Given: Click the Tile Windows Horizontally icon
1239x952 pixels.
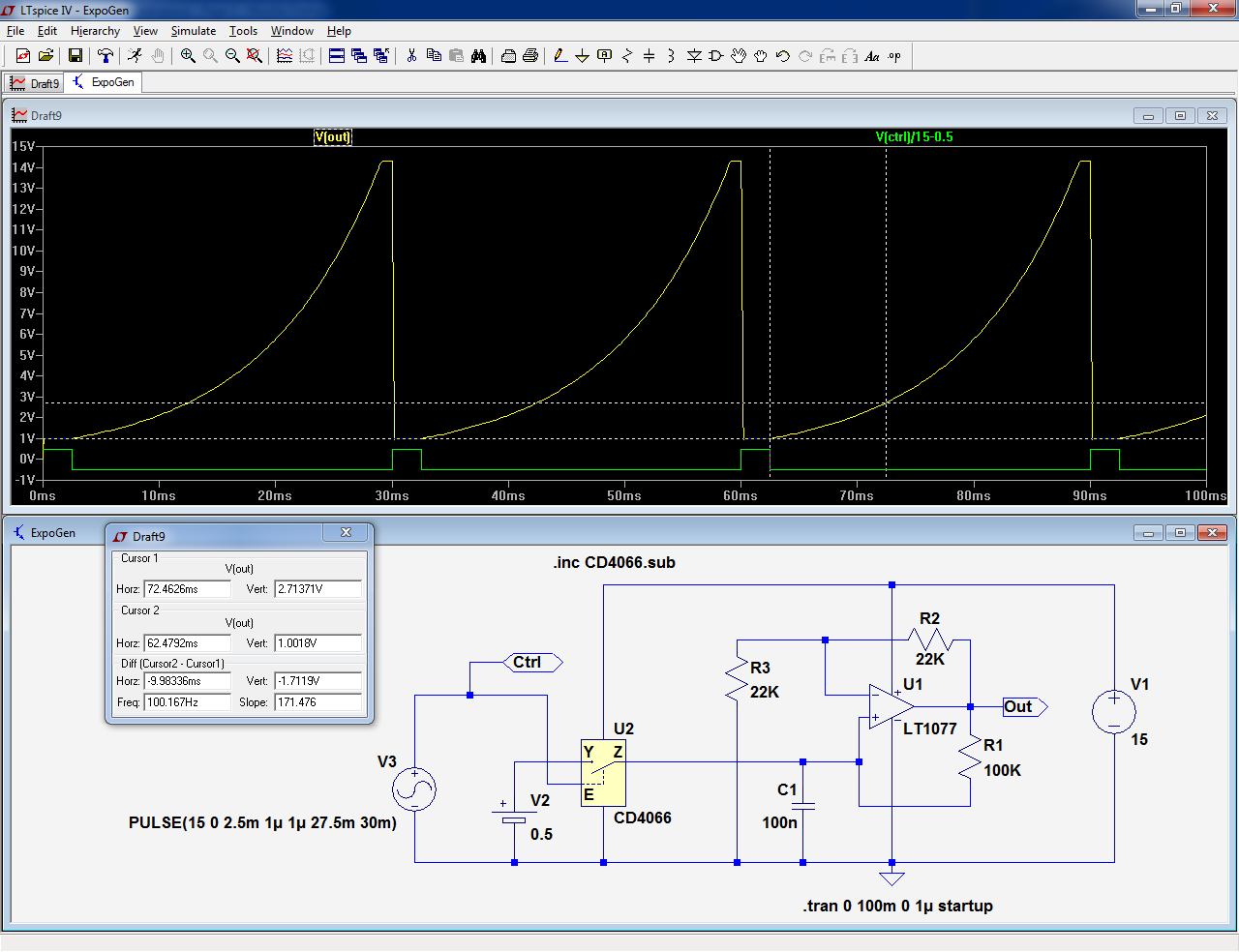Looking at the screenshot, I should coord(337,56).
